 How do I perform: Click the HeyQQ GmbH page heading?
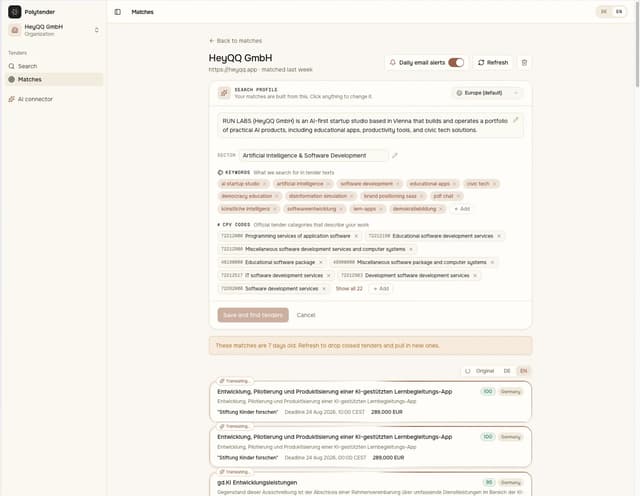[x=240, y=58]
